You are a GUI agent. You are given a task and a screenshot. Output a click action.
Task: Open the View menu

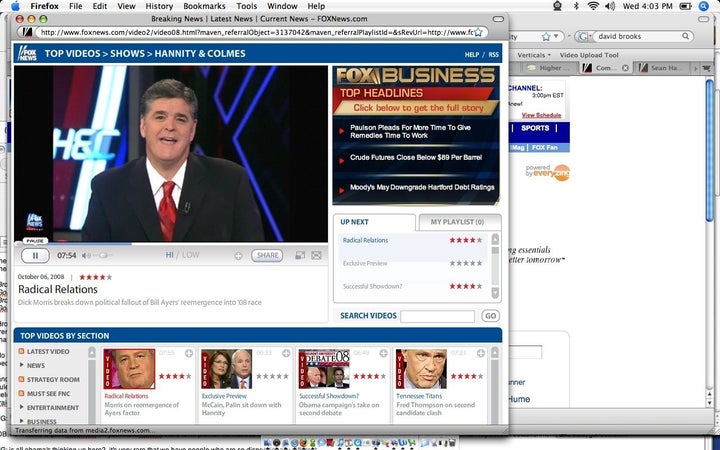tap(126, 6)
